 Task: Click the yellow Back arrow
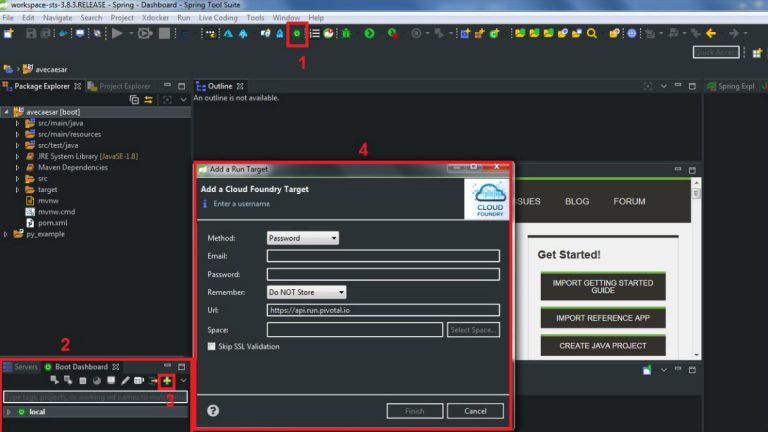711,33
